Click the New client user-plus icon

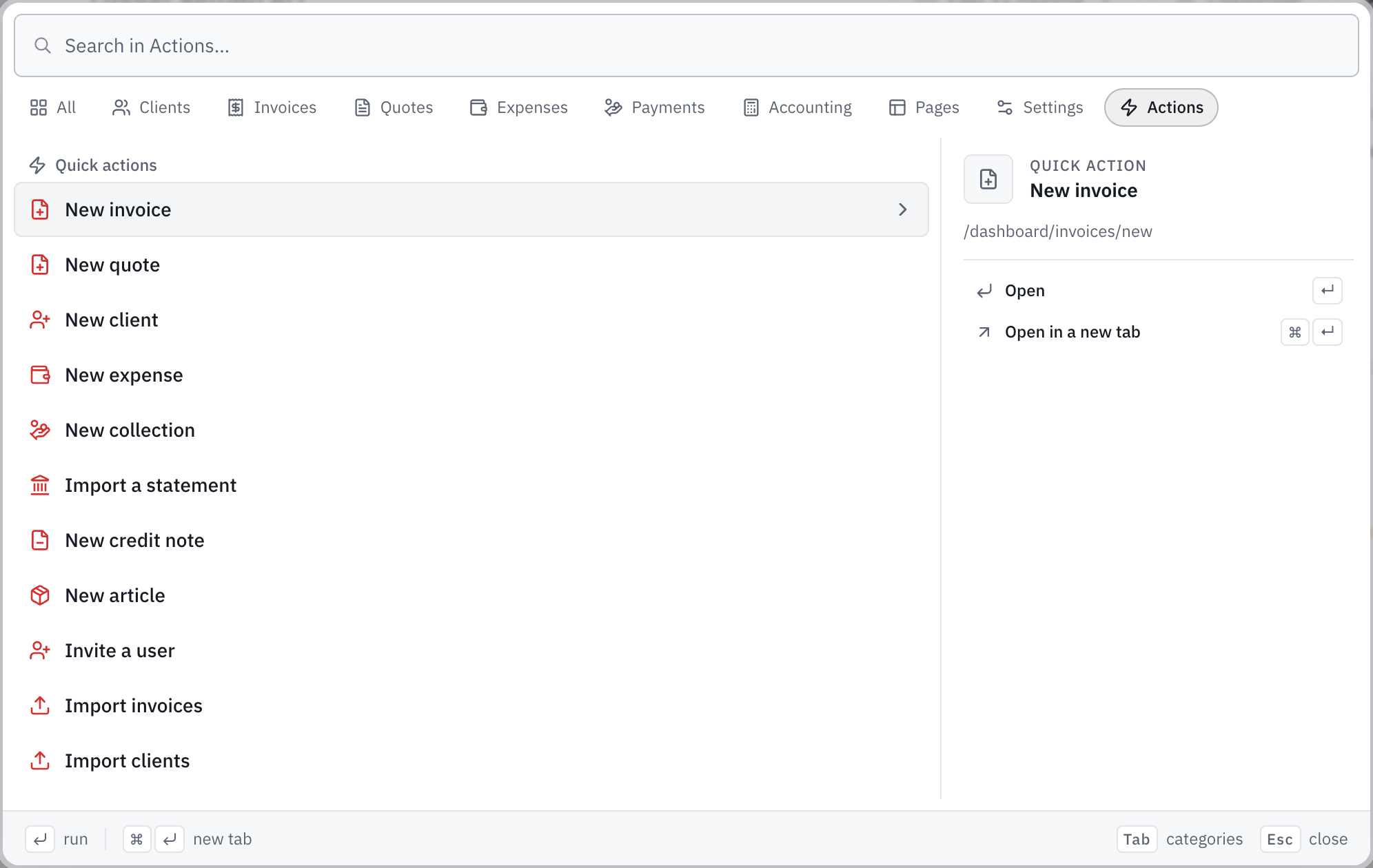coord(40,320)
